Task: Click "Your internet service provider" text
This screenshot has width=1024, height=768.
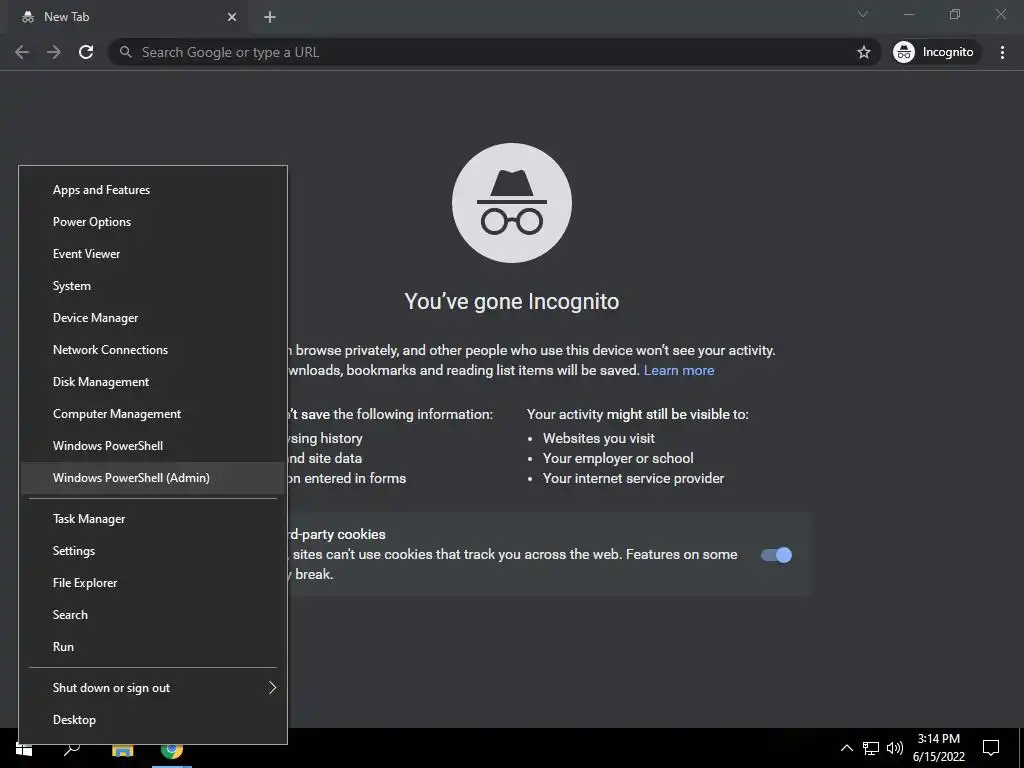Action: point(633,479)
